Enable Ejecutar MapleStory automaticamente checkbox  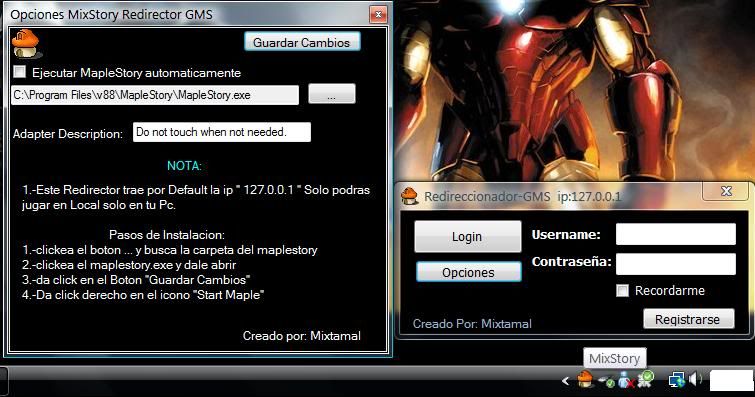(x=19, y=72)
